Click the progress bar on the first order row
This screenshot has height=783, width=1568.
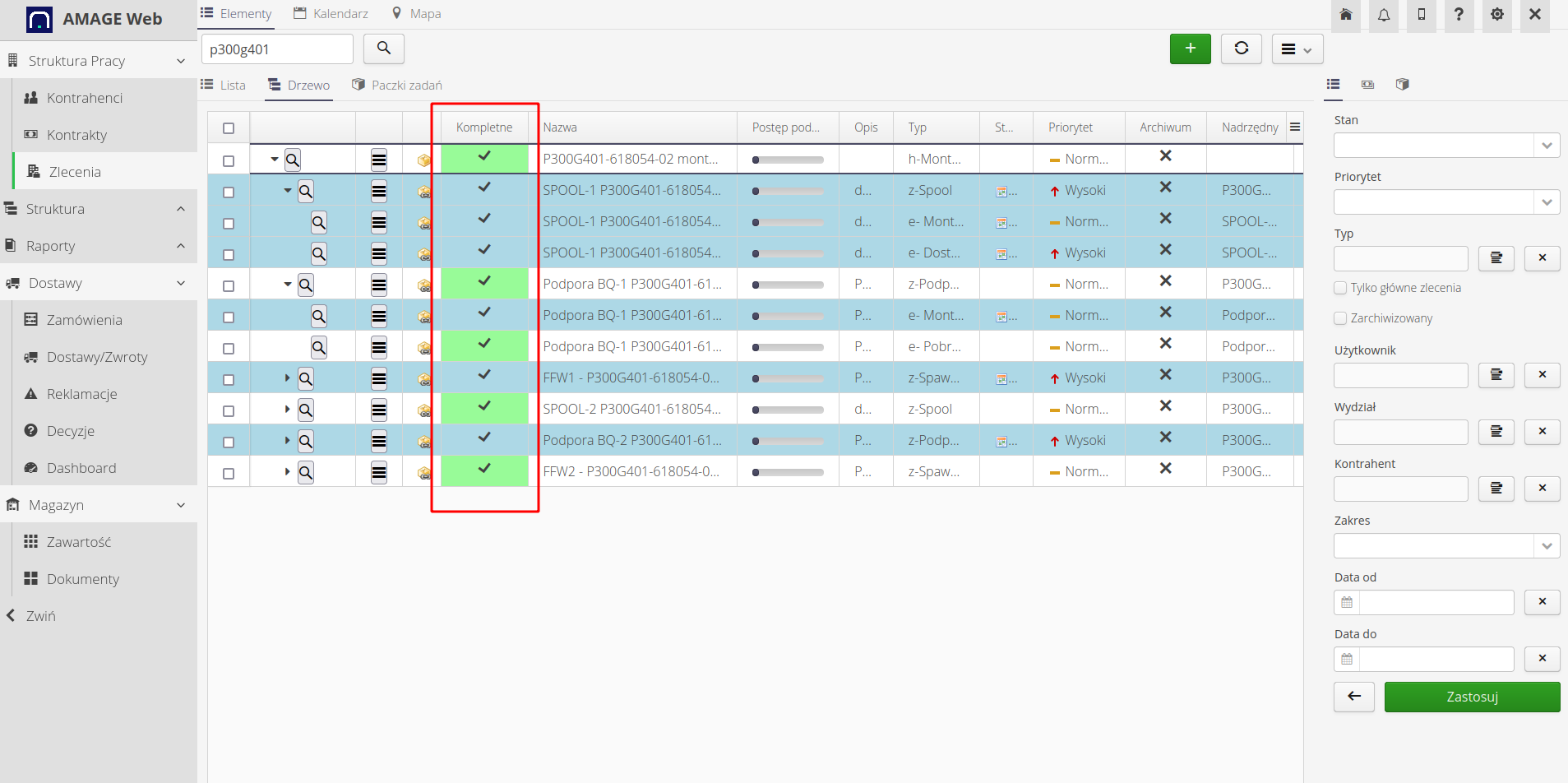787,159
